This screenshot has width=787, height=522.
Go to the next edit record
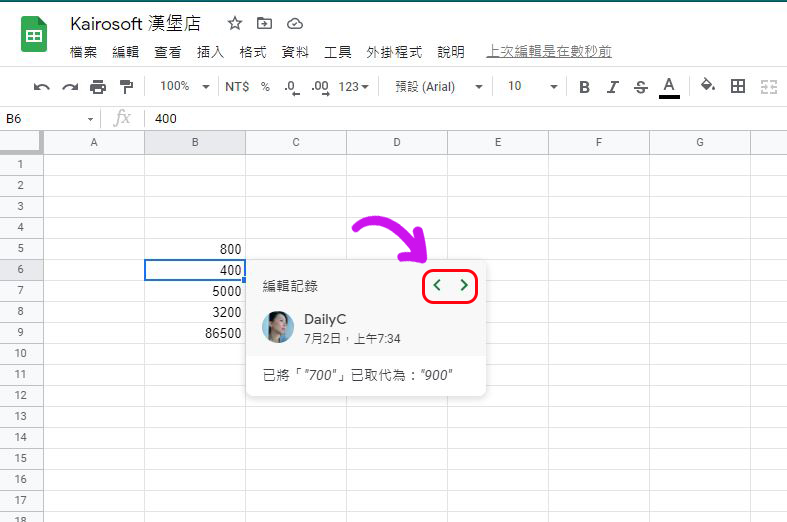coord(464,286)
